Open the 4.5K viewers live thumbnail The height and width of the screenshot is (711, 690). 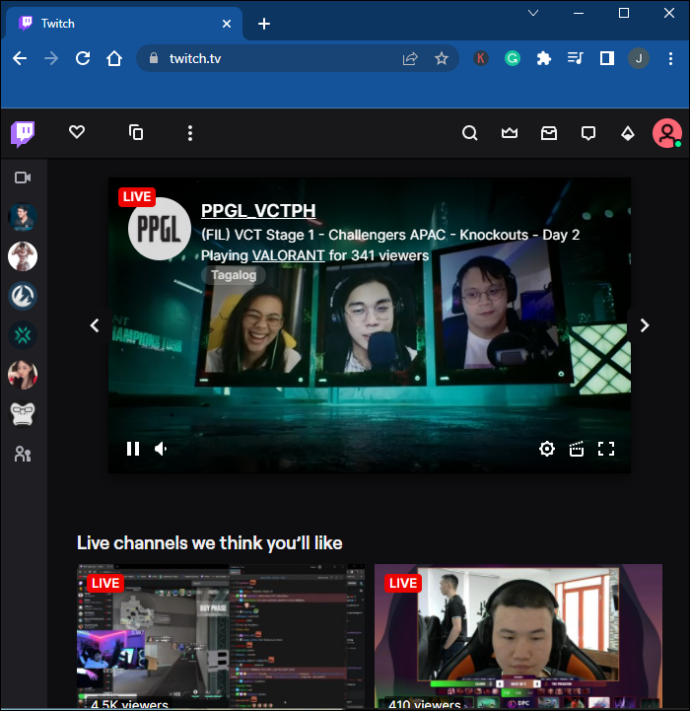click(221, 636)
